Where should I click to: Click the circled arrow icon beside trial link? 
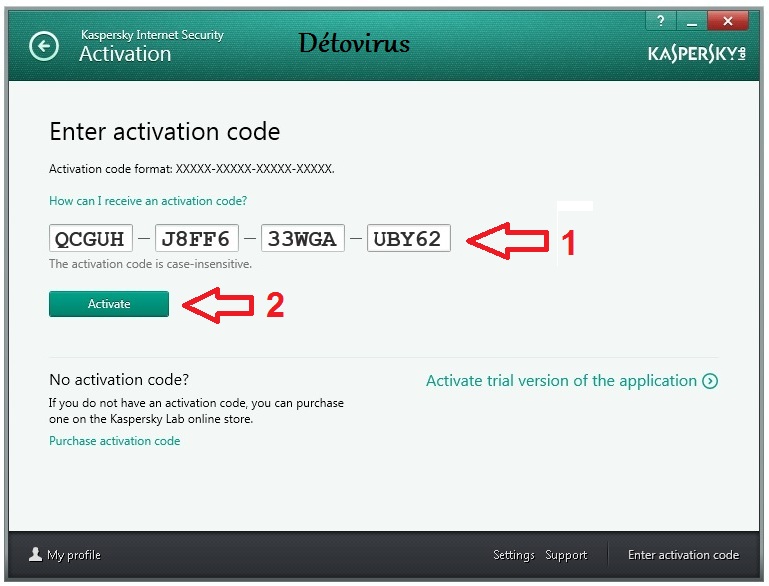point(710,381)
